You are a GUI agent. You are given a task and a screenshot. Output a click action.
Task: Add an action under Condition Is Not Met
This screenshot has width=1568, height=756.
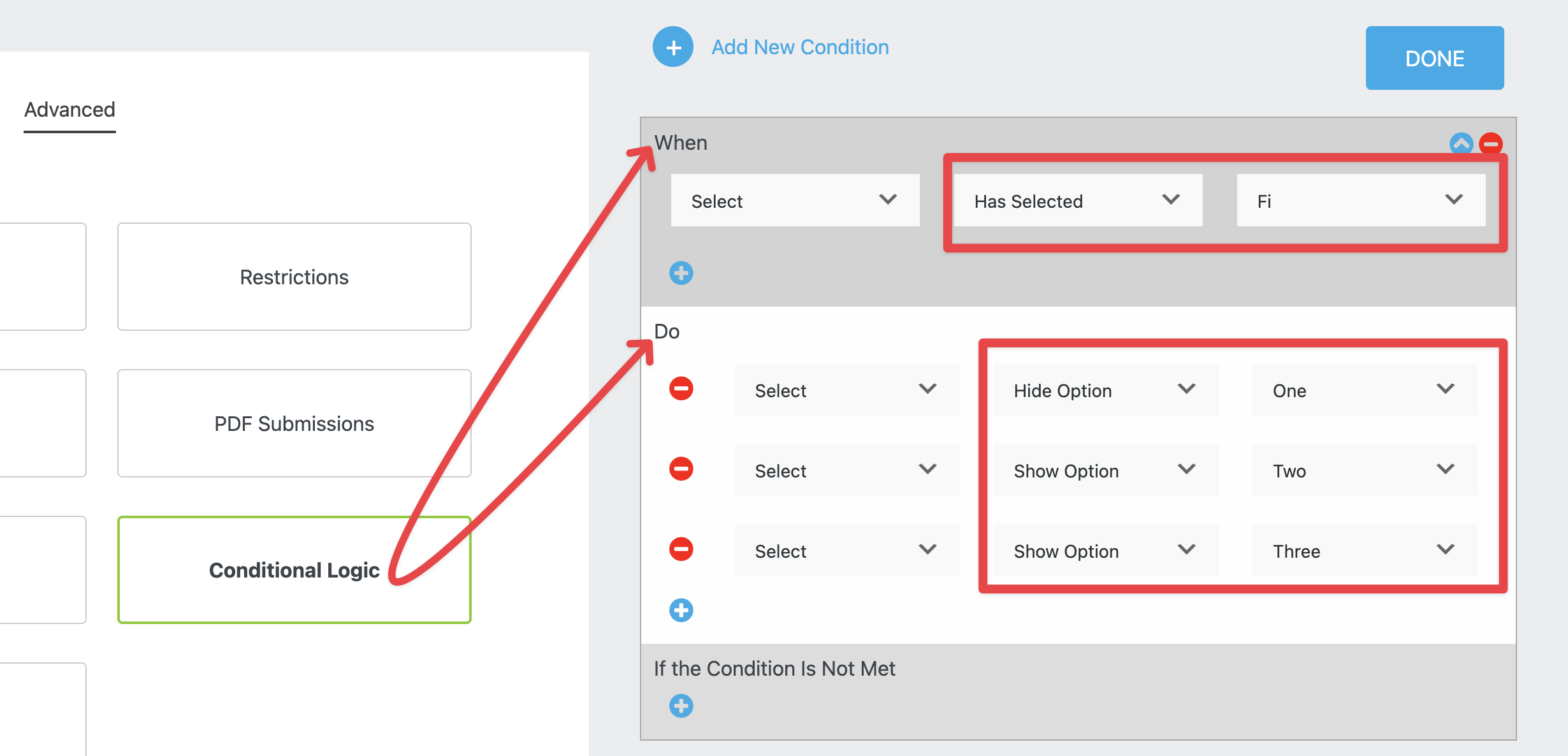click(681, 706)
